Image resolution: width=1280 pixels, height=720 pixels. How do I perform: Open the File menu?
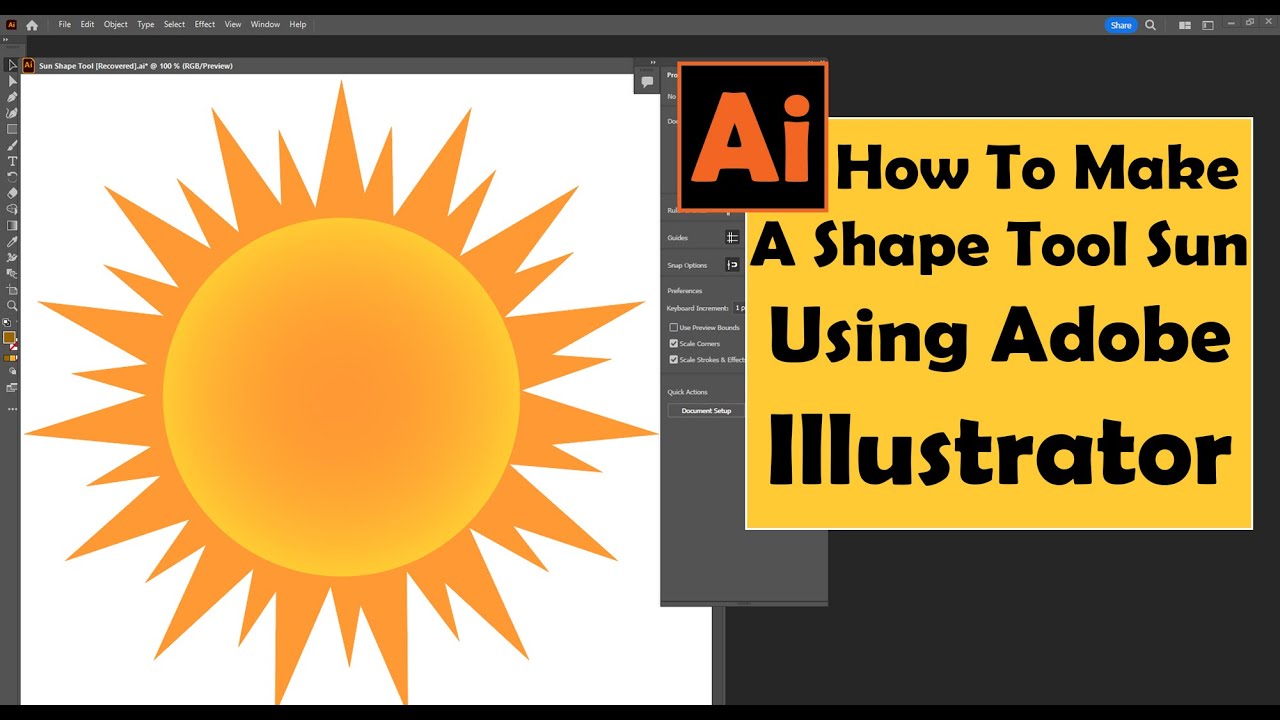[x=64, y=24]
